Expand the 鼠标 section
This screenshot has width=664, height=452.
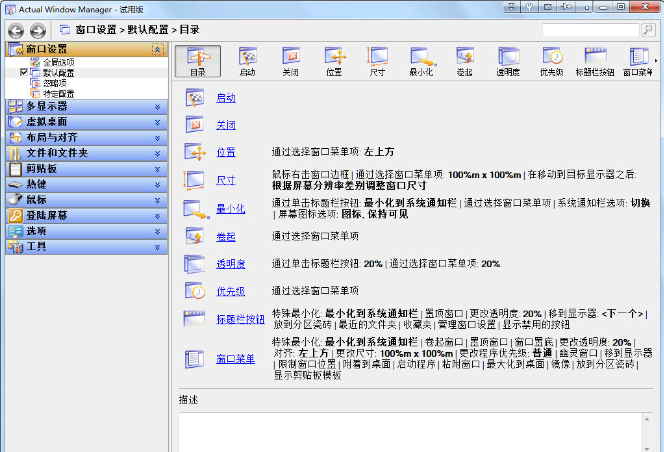87,200
